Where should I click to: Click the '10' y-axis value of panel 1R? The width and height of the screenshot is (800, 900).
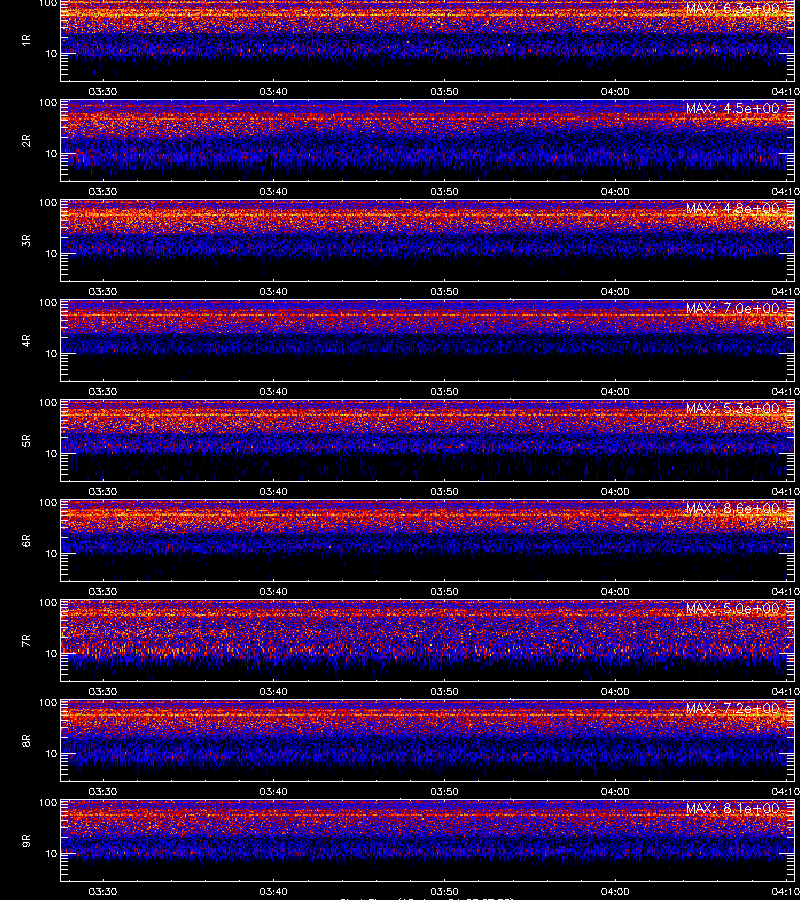coord(51,53)
